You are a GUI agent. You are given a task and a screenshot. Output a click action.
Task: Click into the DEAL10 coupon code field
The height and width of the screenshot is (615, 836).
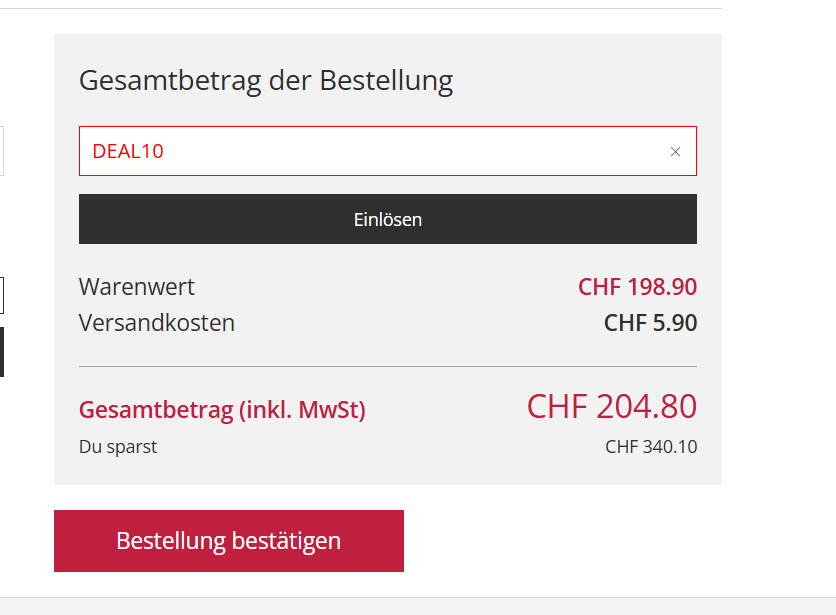[370, 152]
